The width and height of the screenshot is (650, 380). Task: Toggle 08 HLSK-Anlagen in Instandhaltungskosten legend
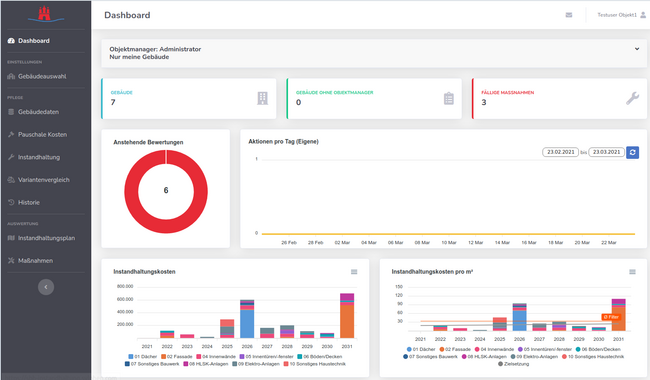[206, 364]
